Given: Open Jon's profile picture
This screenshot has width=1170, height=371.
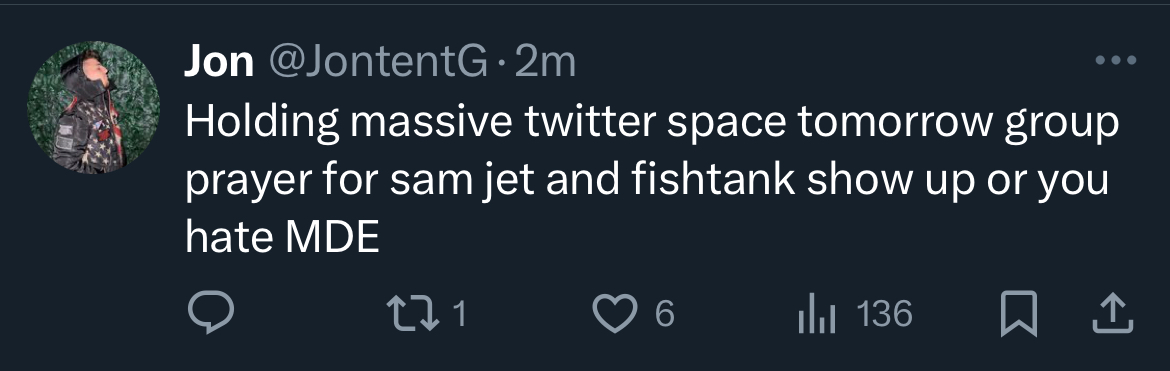Looking at the screenshot, I should [x=93, y=107].
